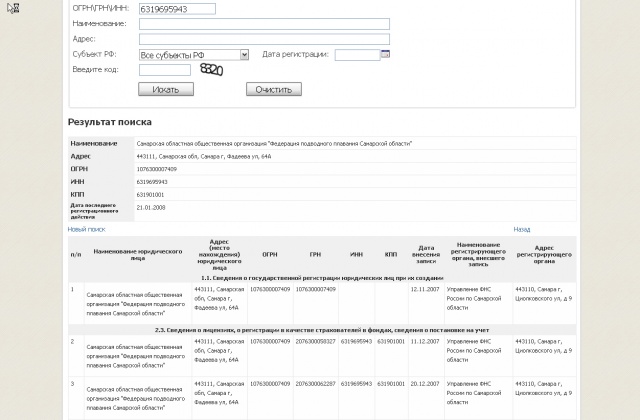Click into the Адрес text field
This screenshot has width=640, height=420.
263,39
